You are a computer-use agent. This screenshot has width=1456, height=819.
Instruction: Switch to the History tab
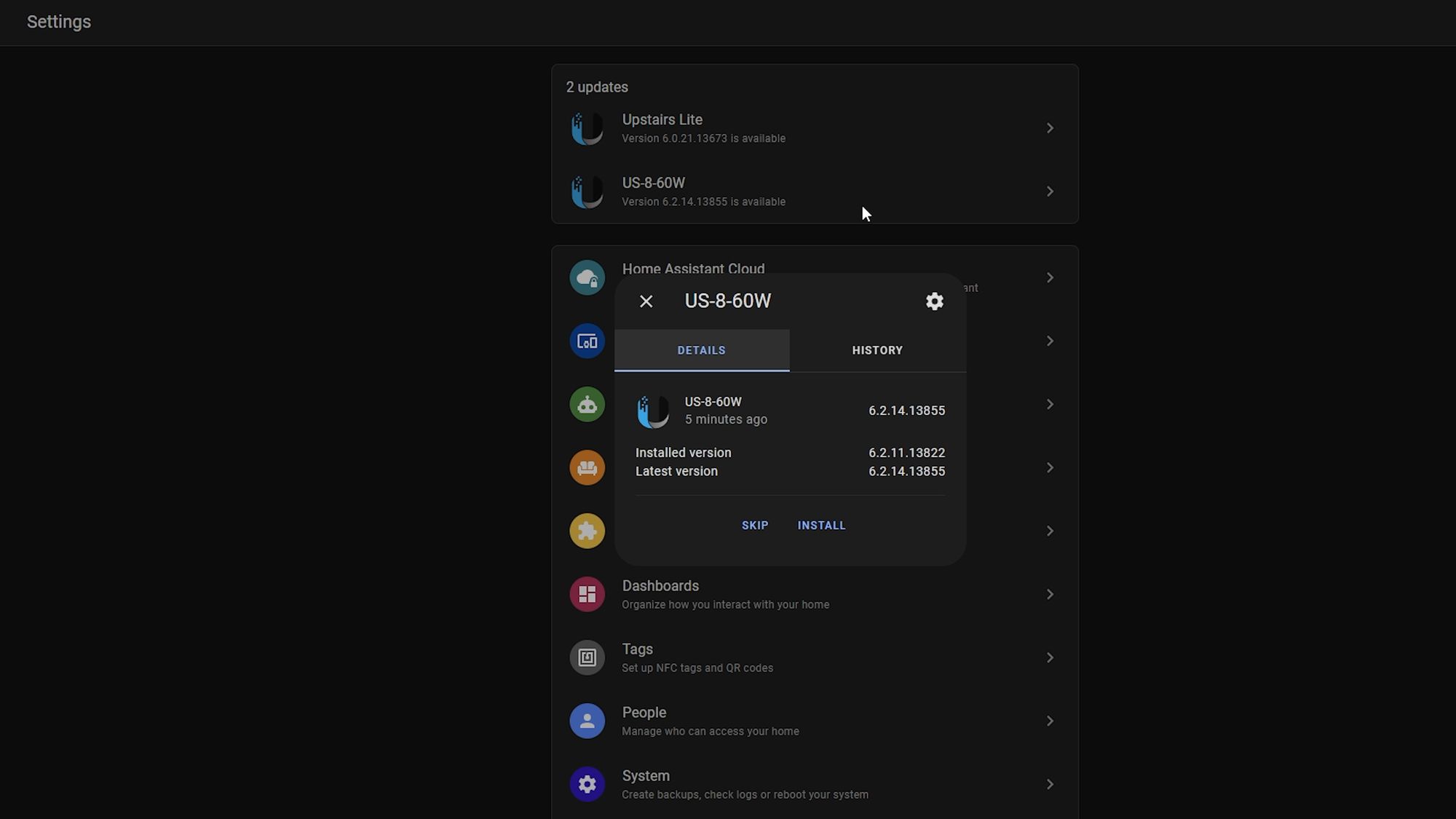[x=877, y=350]
